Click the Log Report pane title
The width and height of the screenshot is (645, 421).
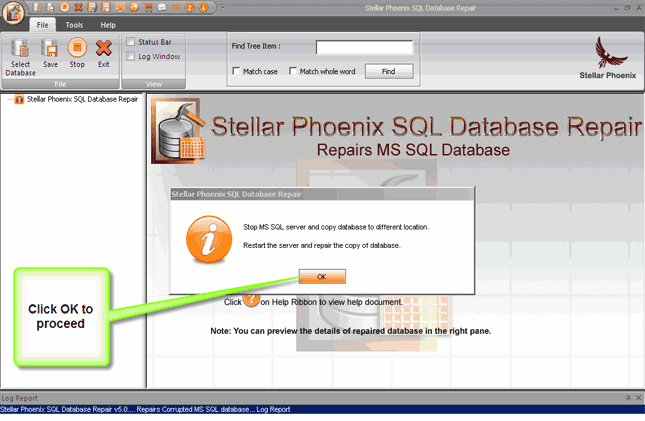[19, 398]
